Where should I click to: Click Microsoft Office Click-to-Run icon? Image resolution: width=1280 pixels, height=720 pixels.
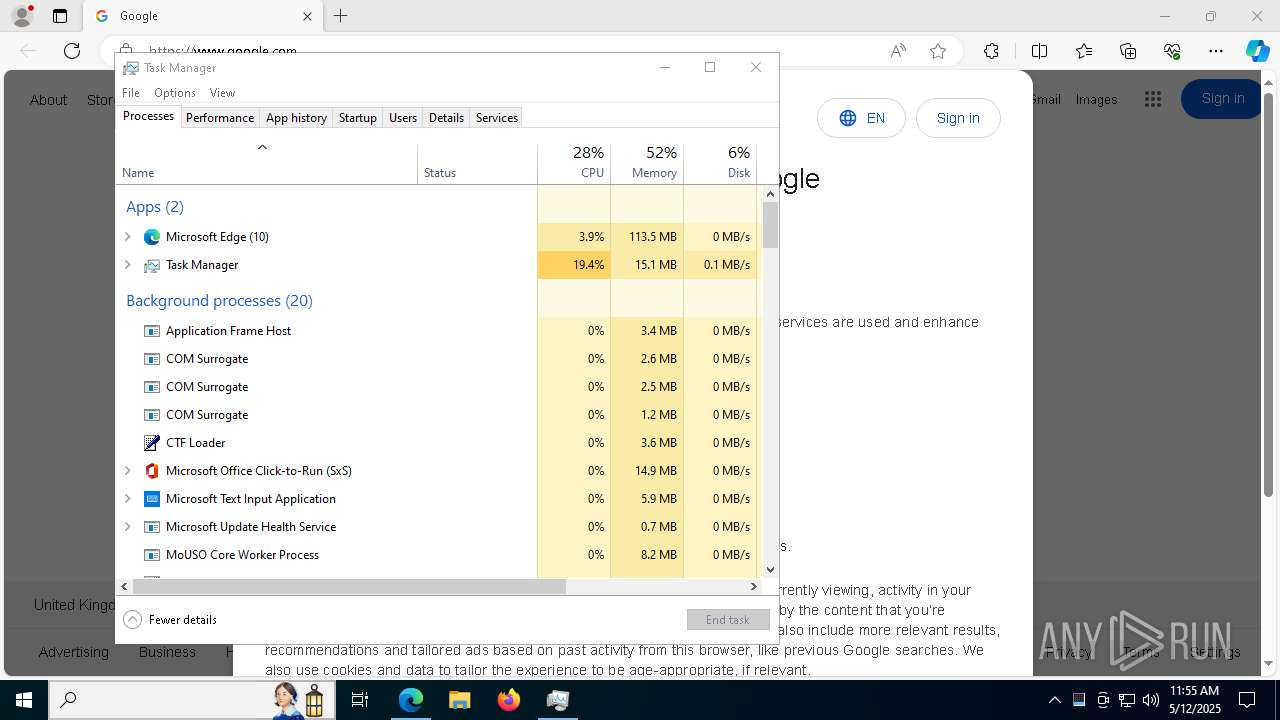point(152,471)
